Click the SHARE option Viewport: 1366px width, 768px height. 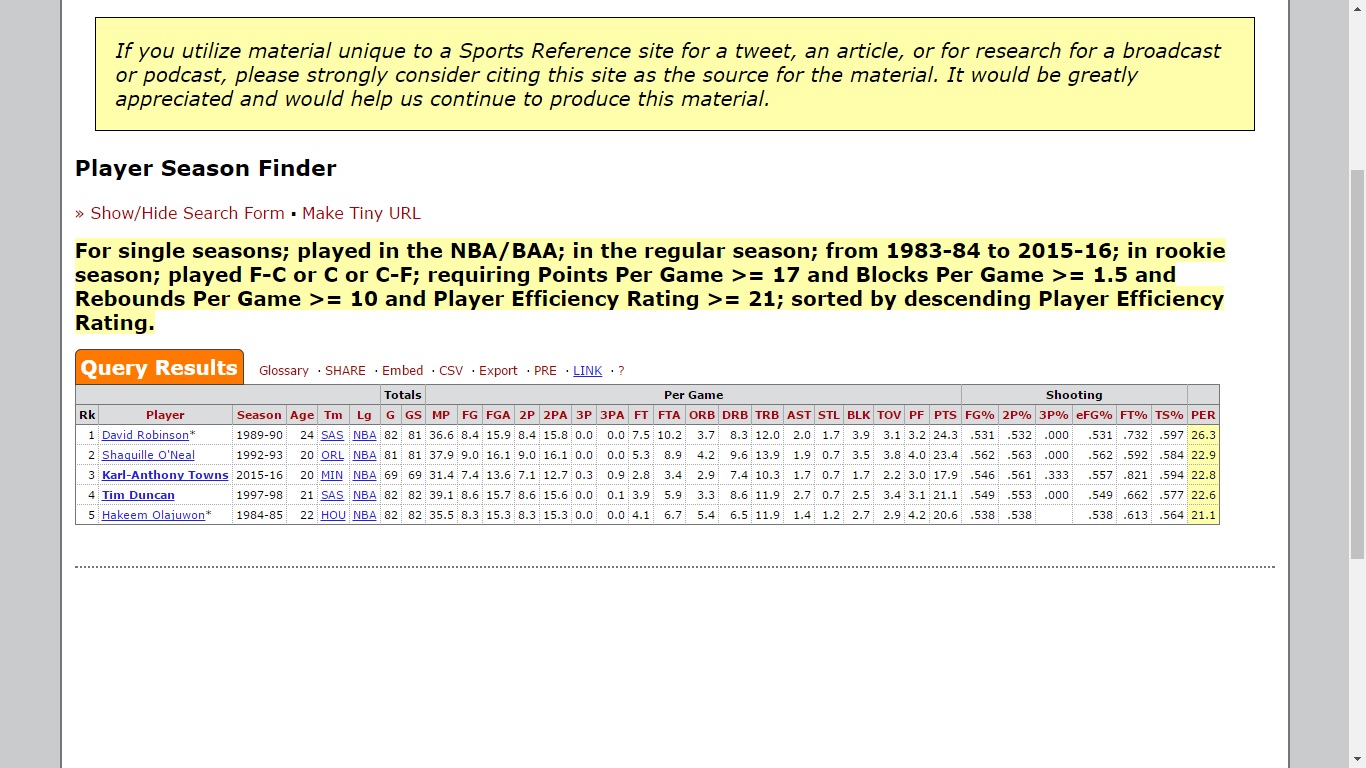[345, 370]
